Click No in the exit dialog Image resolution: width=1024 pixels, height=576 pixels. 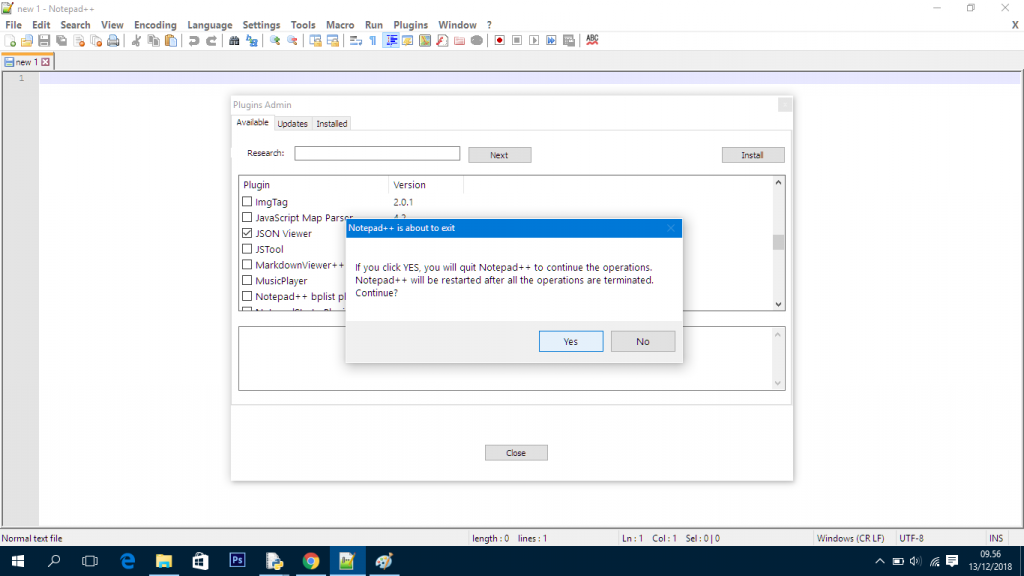(642, 342)
